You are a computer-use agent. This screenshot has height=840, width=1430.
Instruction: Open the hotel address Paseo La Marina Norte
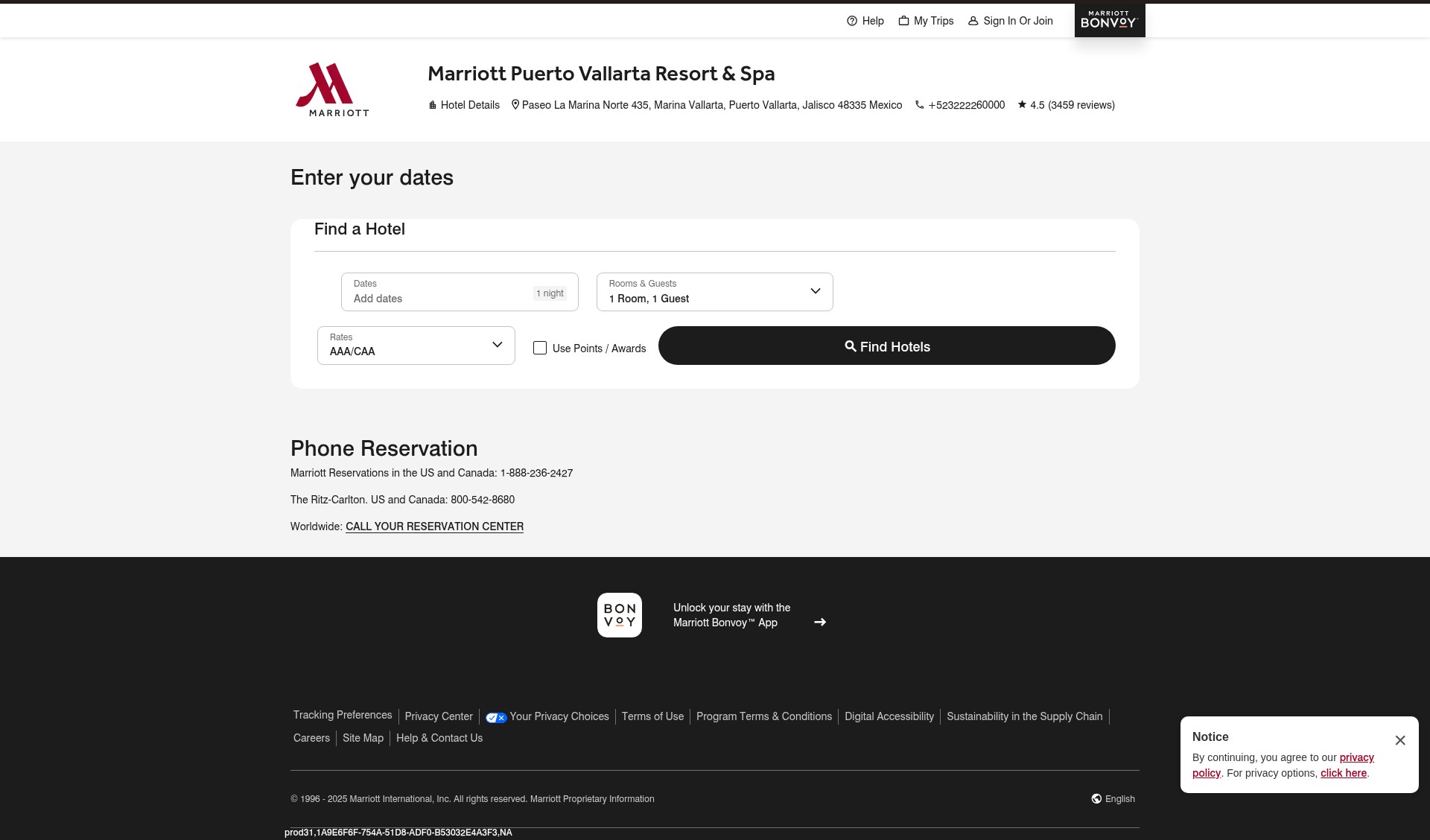[x=712, y=105]
